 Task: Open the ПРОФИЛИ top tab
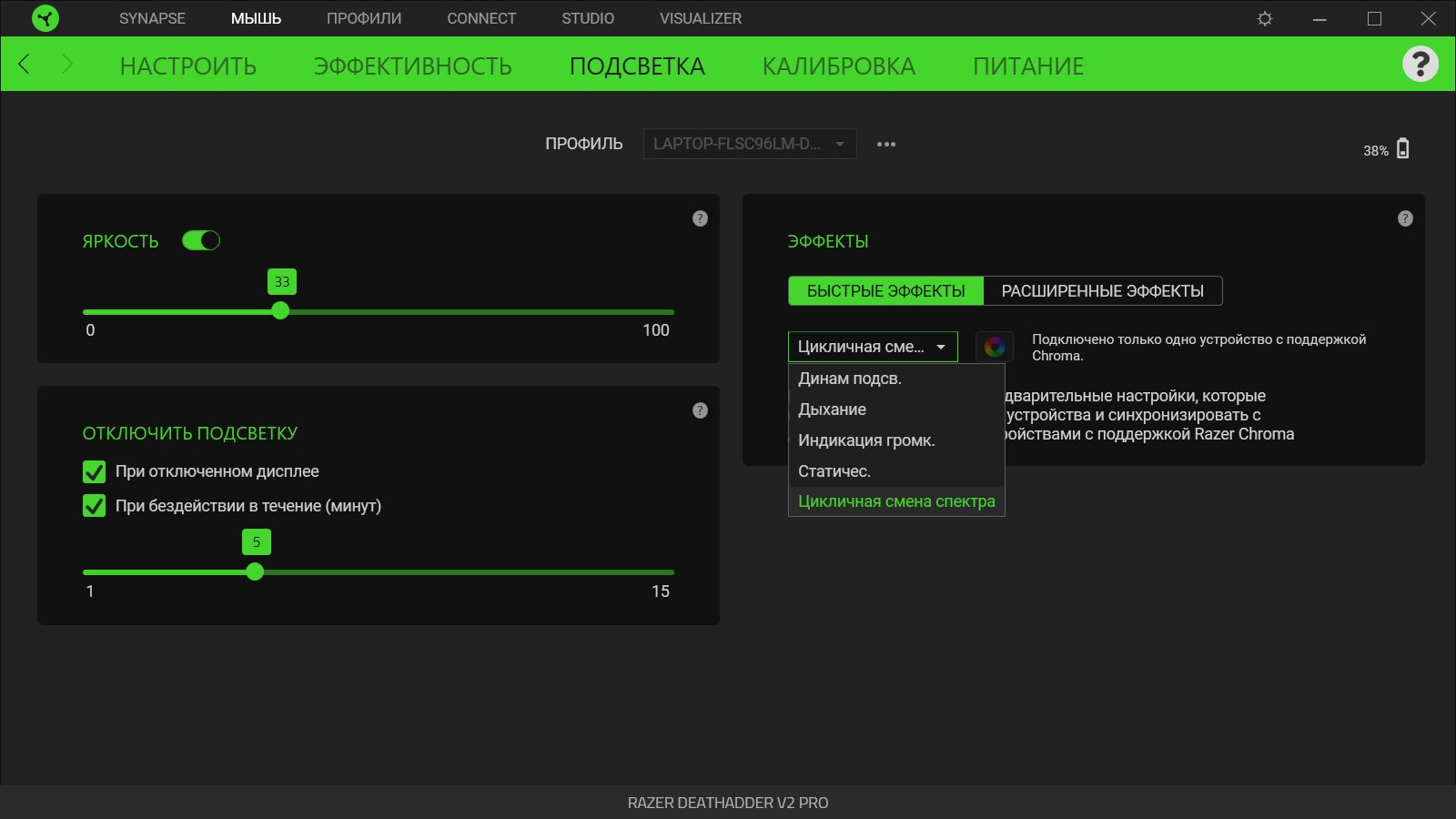364,18
